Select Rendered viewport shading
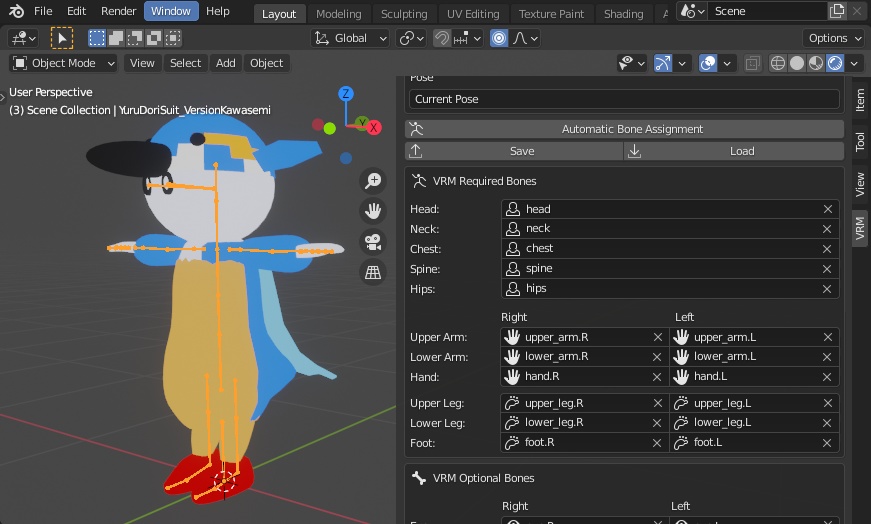871x524 pixels. (834, 63)
